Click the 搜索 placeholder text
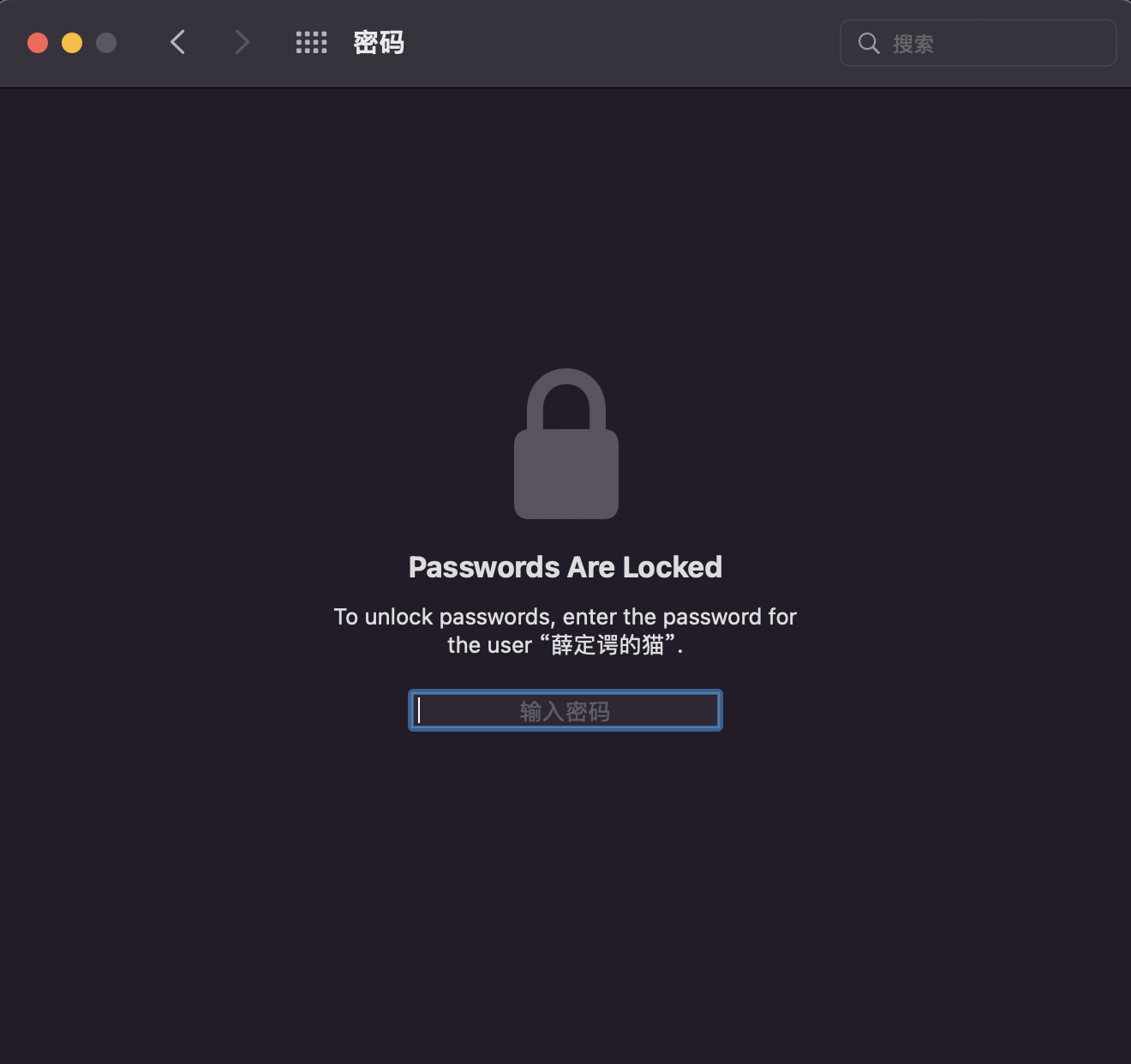This screenshot has width=1131, height=1064. click(x=913, y=44)
